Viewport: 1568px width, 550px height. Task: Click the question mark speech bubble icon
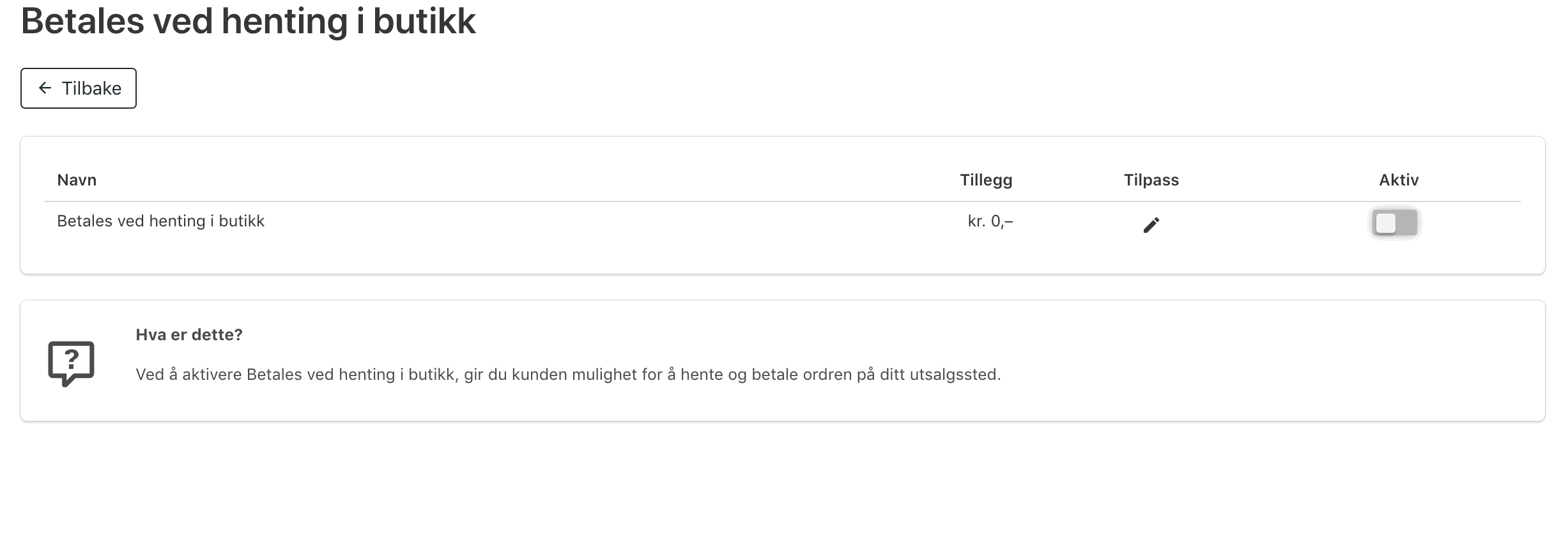71,363
